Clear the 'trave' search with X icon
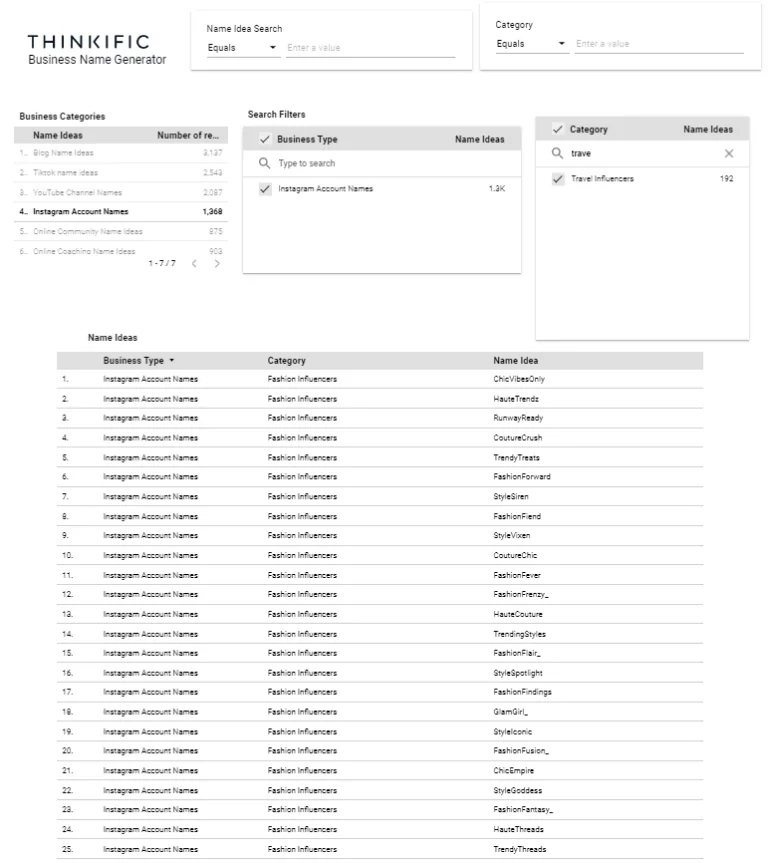The image size is (768, 863). [x=728, y=154]
